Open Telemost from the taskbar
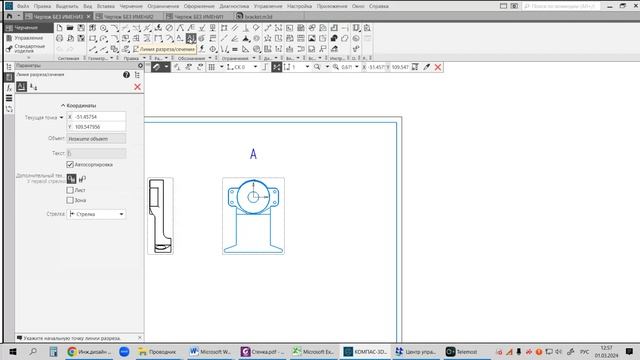Screen dimensions: 640x360 point(462,351)
